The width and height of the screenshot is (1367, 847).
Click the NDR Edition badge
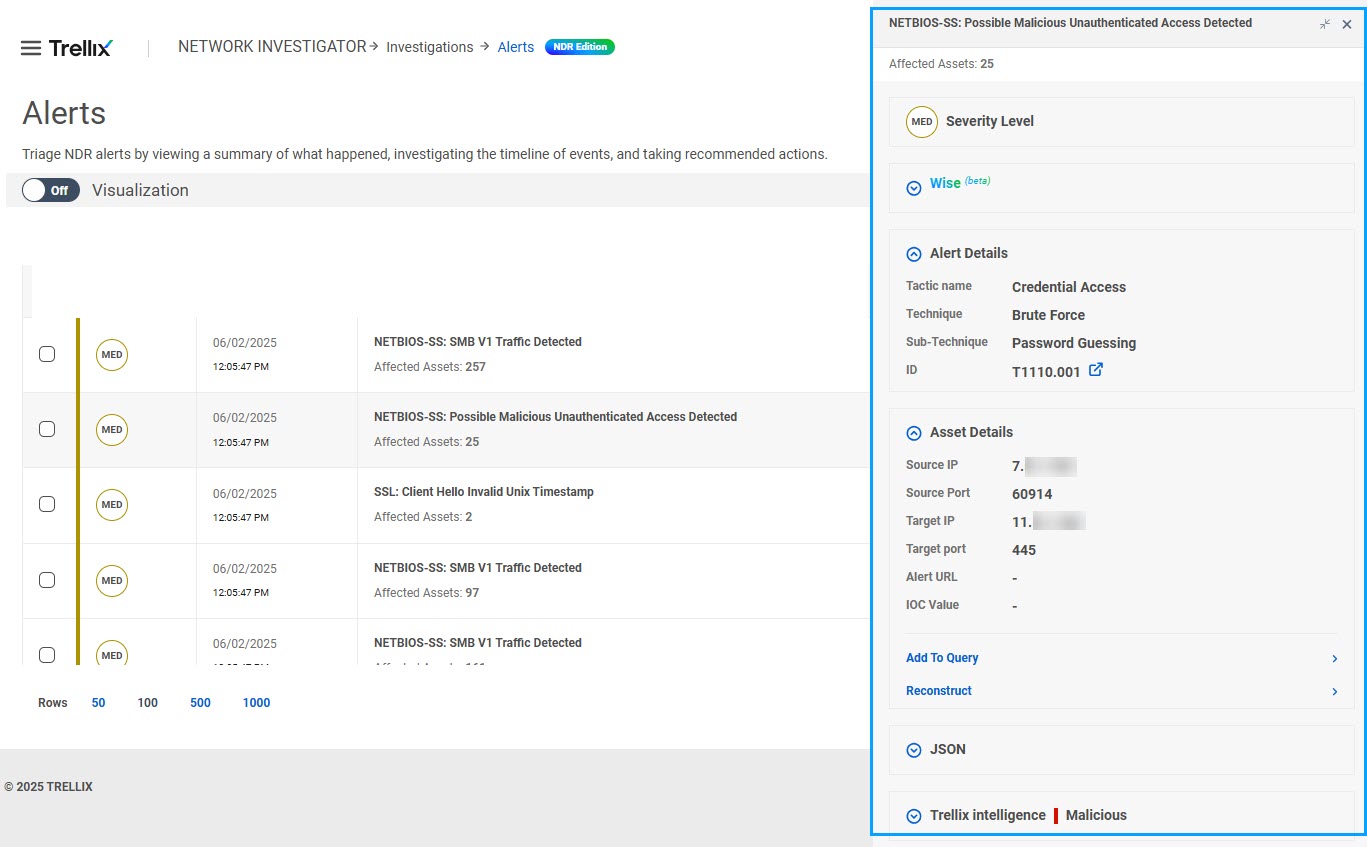[580, 47]
